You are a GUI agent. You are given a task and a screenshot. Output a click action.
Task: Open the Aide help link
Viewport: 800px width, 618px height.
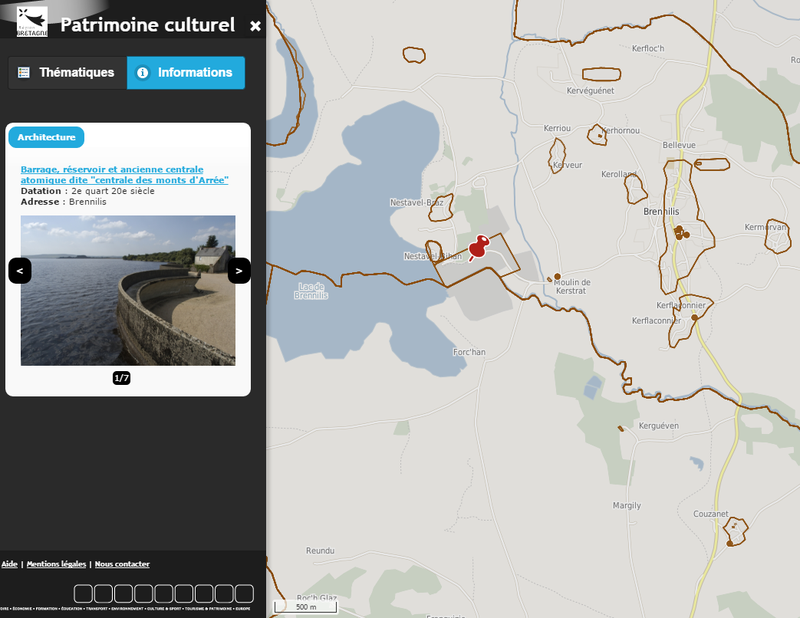(x=10, y=564)
